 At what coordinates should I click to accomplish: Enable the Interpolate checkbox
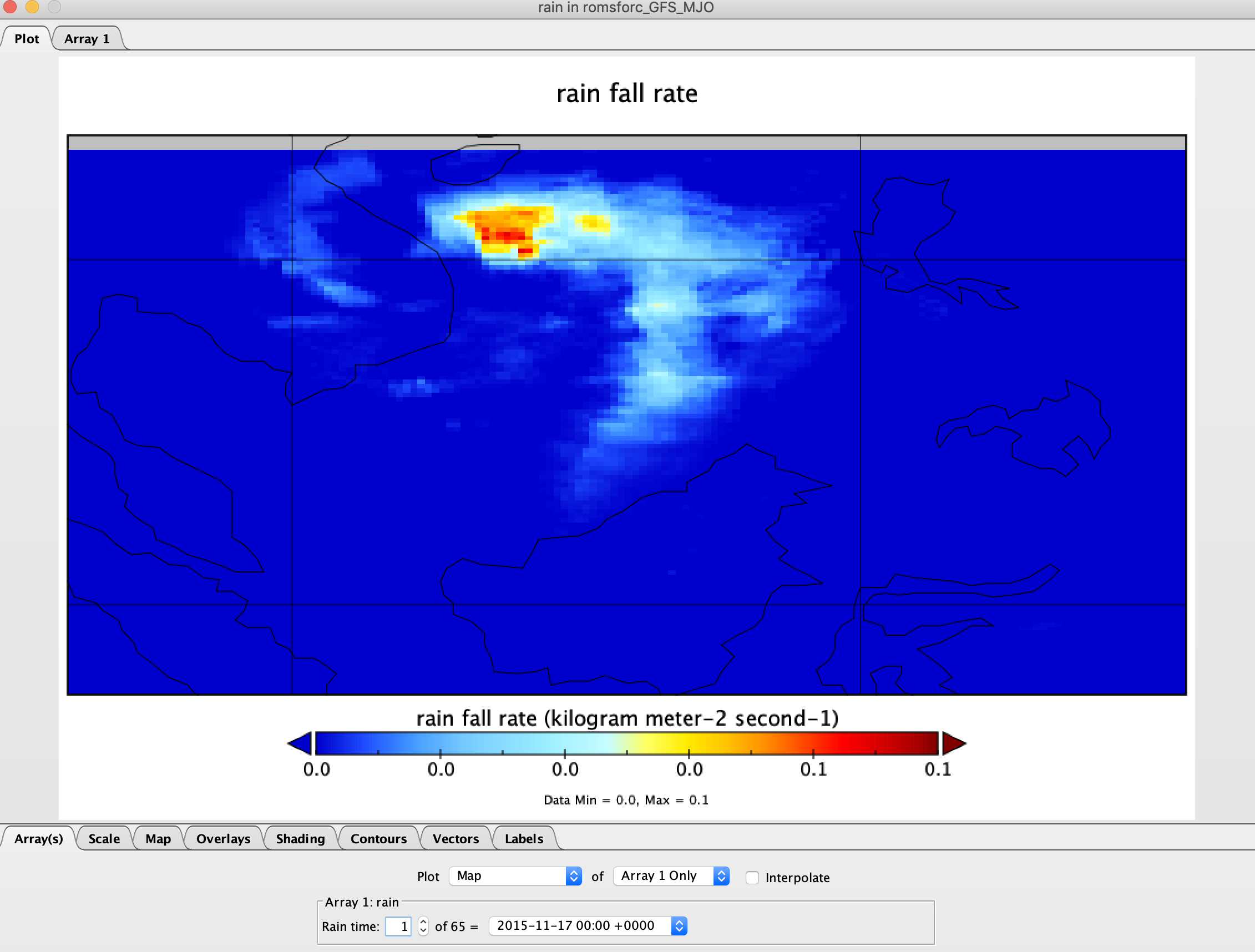752,878
